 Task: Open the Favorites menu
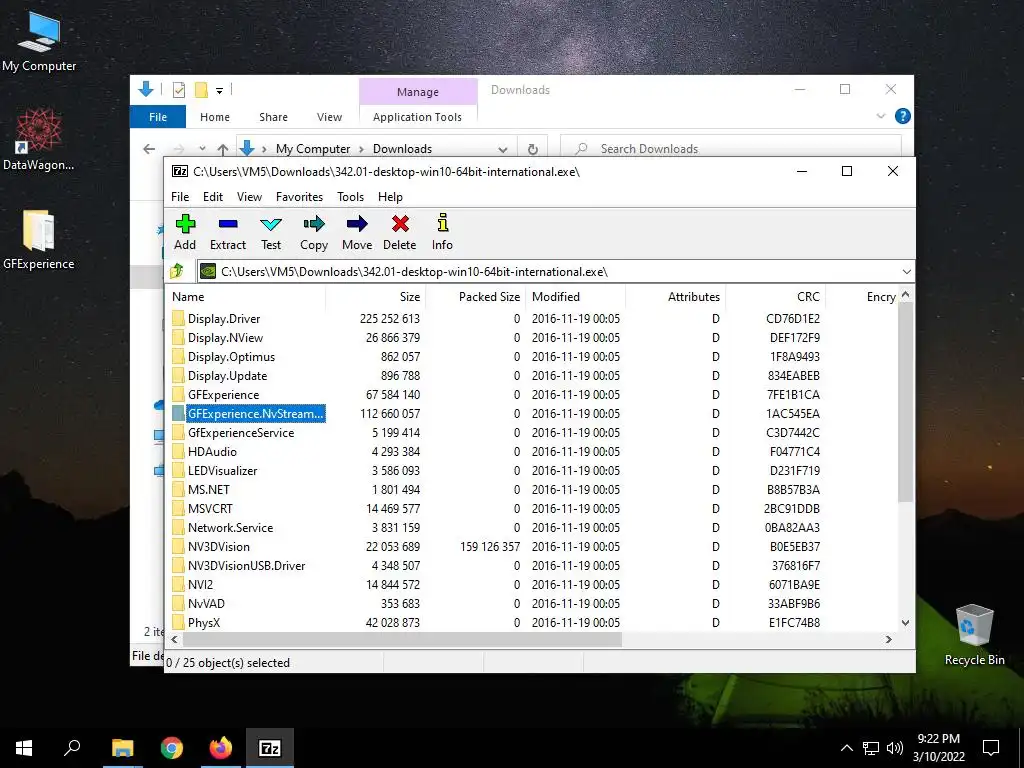click(299, 197)
